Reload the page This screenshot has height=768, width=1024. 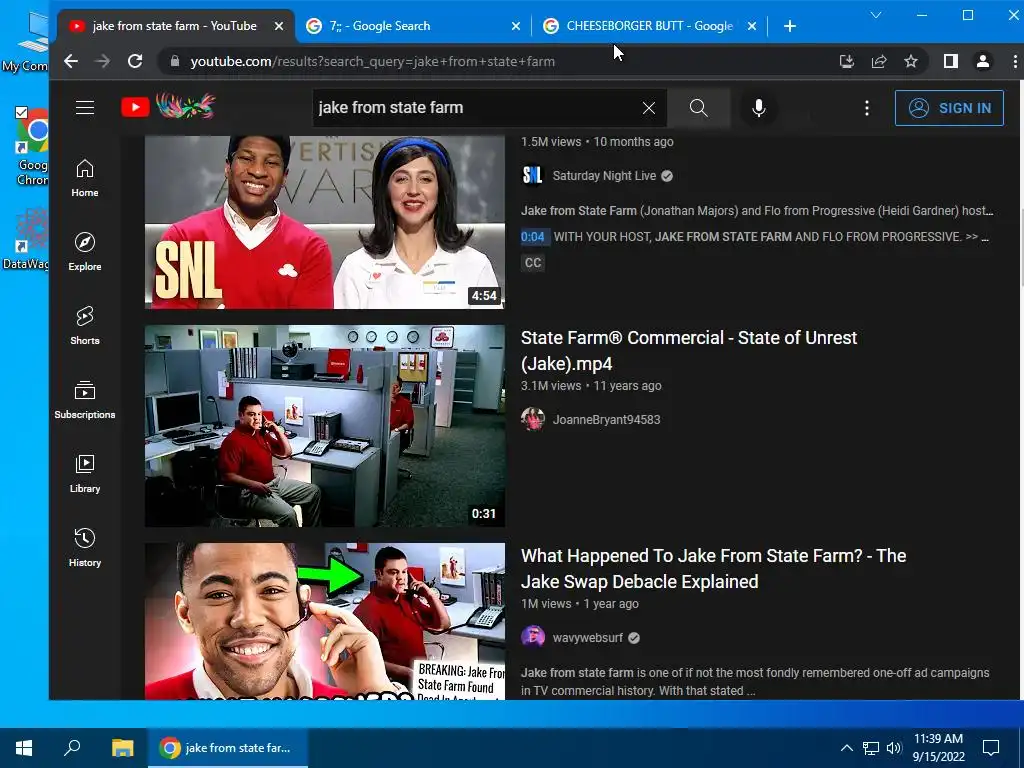pyautogui.click(x=135, y=61)
